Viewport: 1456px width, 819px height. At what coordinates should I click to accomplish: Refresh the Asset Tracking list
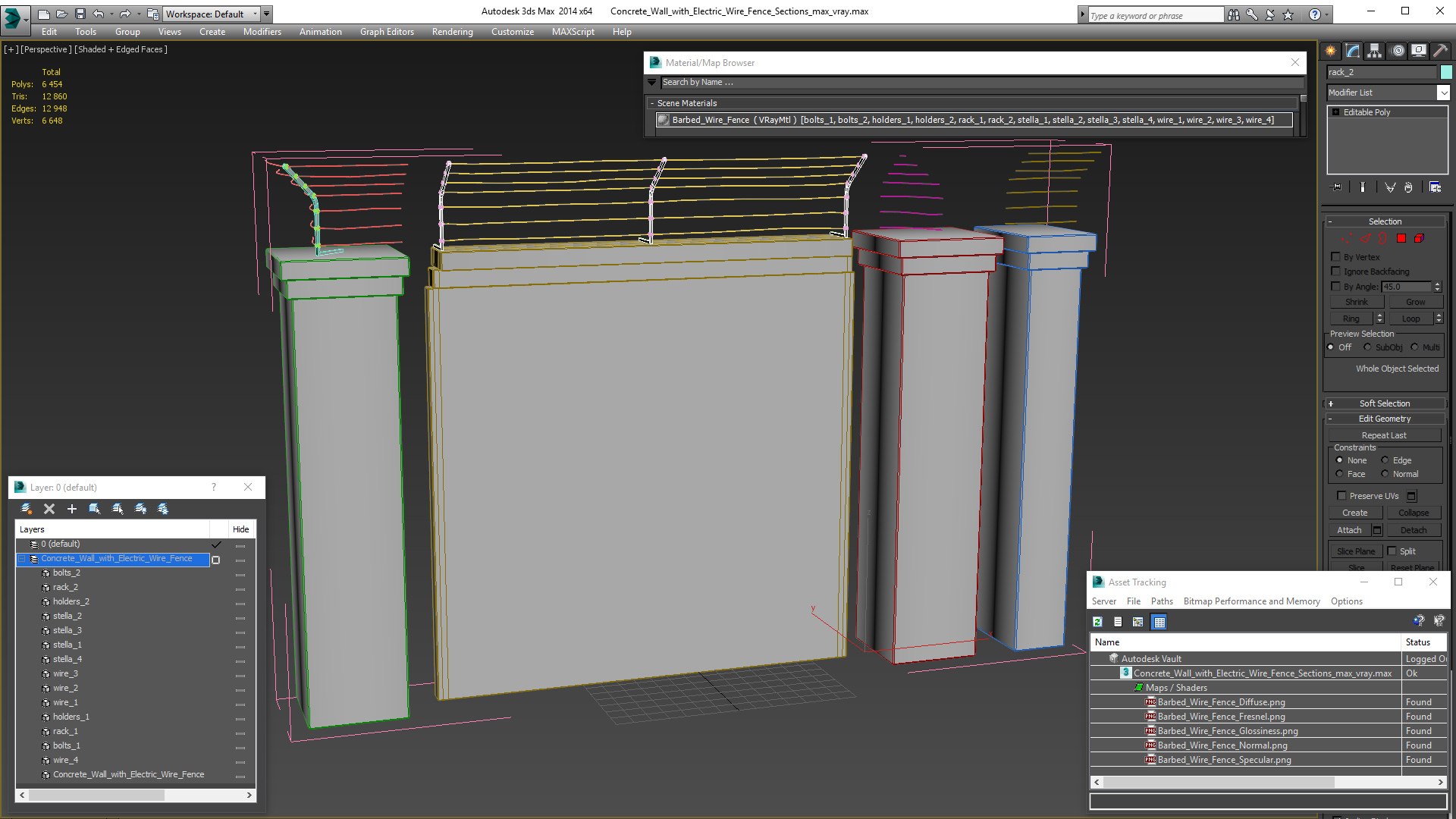(x=1097, y=622)
